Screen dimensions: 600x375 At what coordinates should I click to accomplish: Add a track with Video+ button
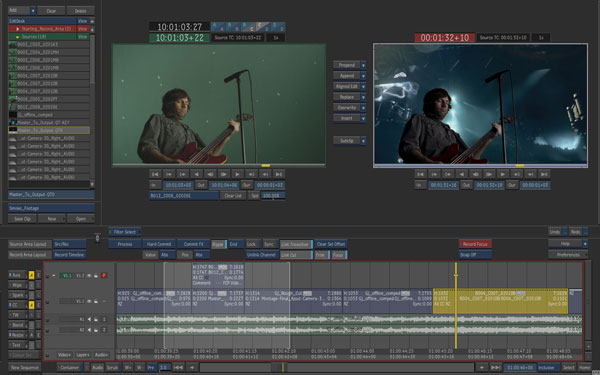64,355
